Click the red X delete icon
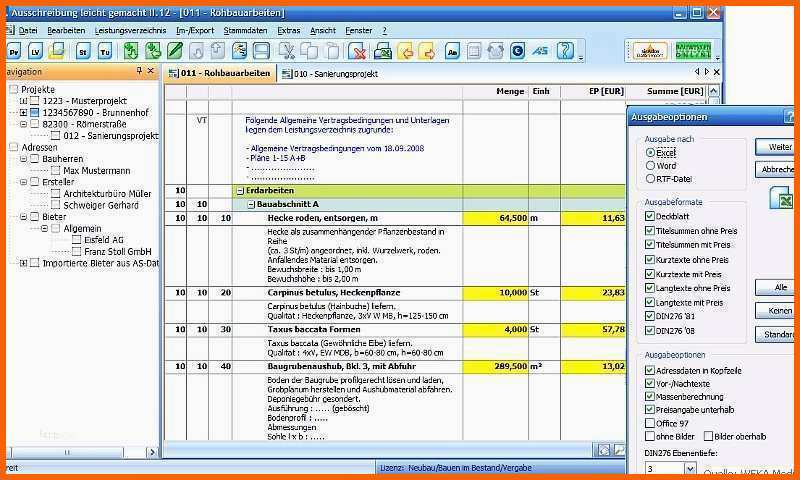The height and width of the screenshot is (480, 800). point(358,52)
